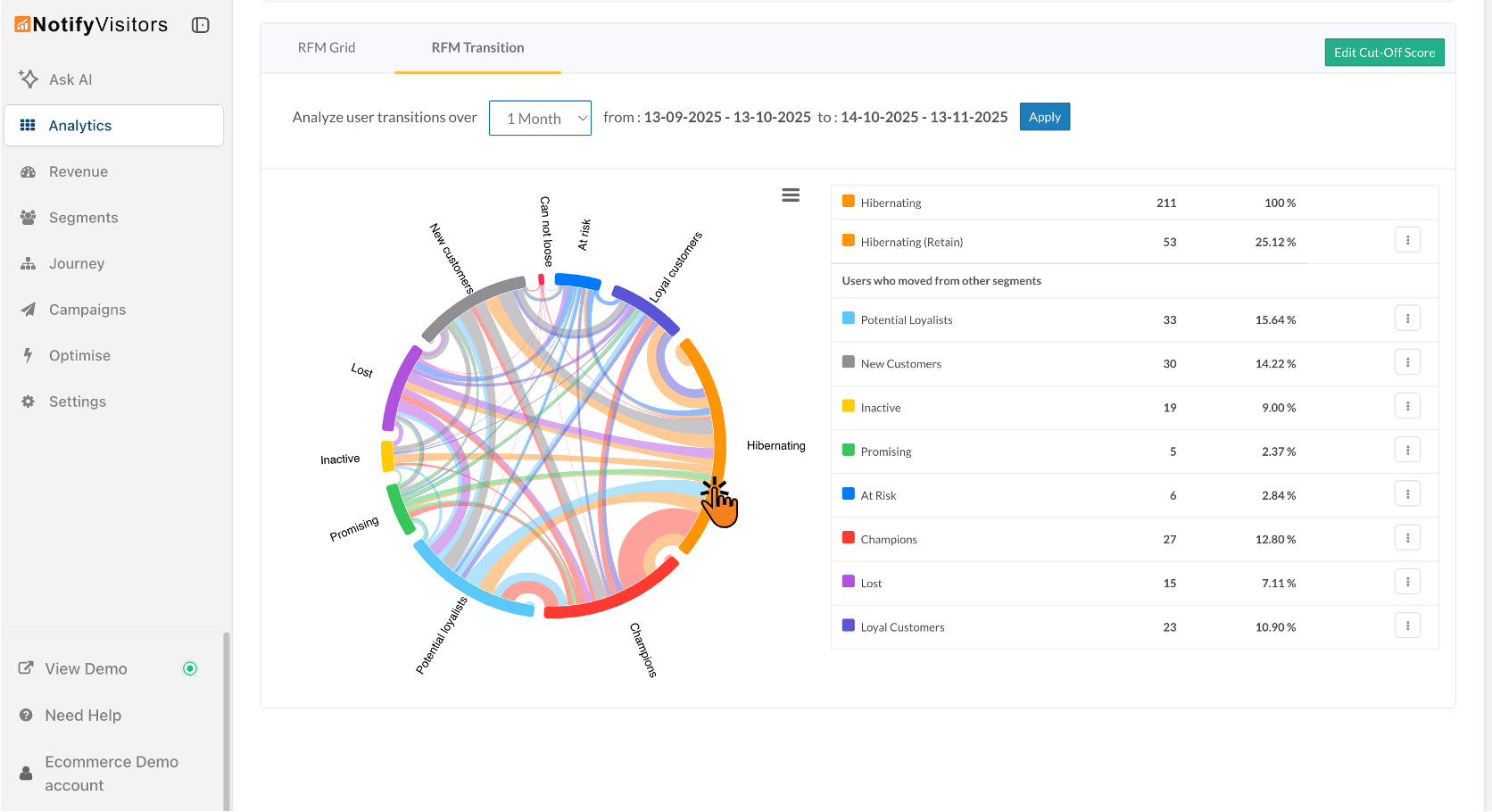Open the chart export hamburger menu
This screenshot has width=1492, height=812.
tap(791, 195)
